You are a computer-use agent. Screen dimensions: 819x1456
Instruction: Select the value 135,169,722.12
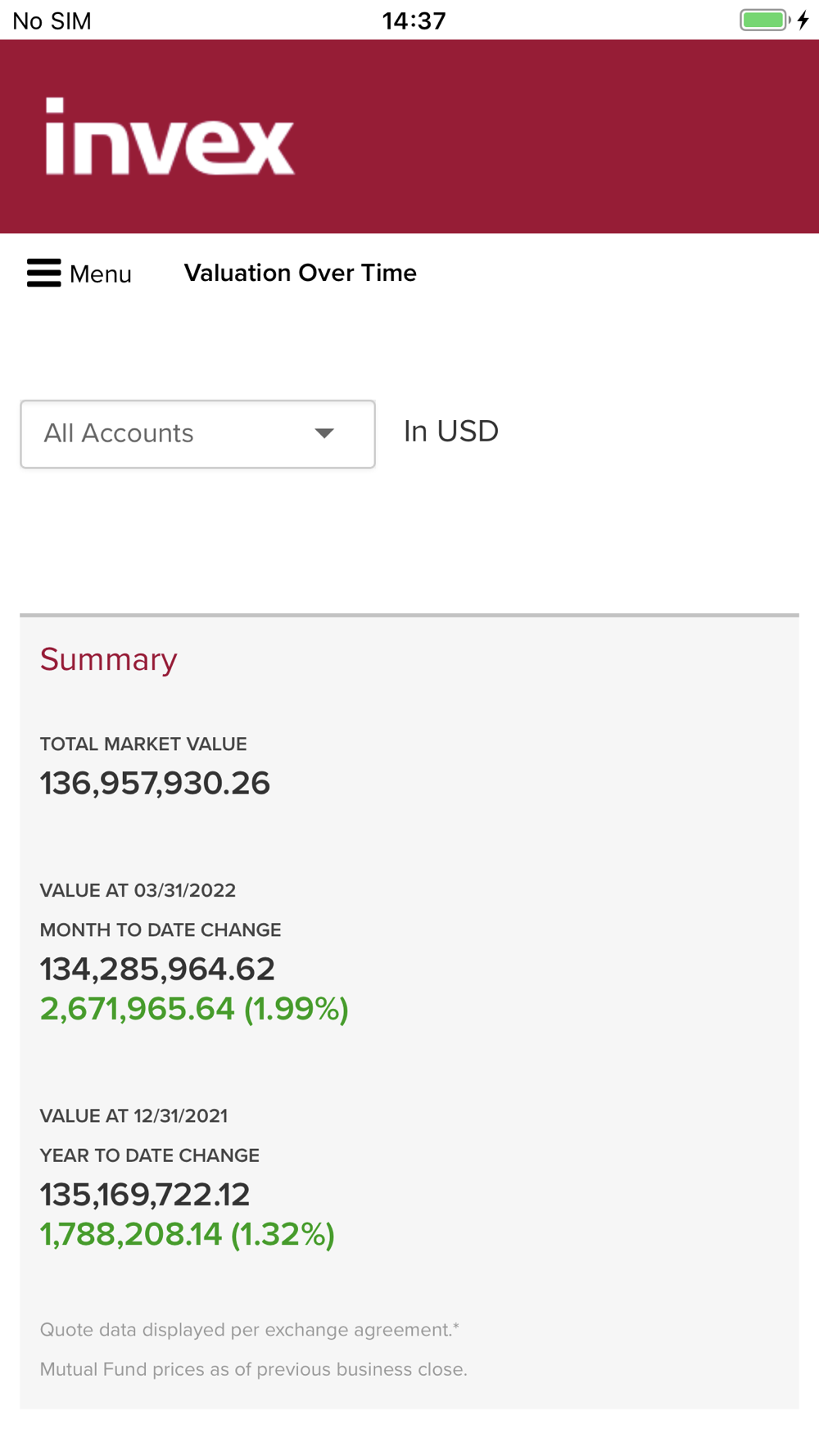point(145,1195)
